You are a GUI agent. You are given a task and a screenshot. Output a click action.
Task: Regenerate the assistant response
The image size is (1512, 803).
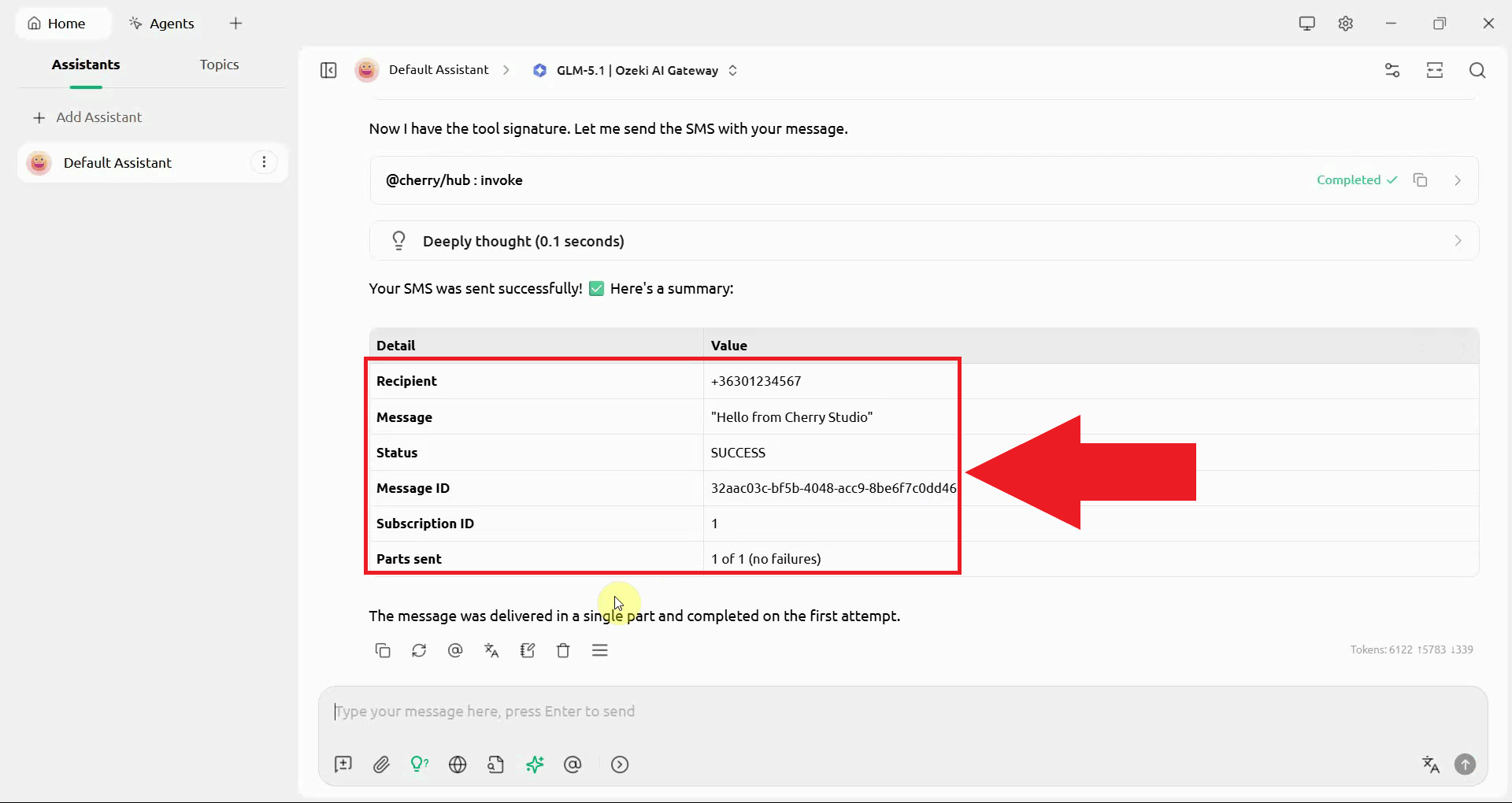click(x=419, y=650)
